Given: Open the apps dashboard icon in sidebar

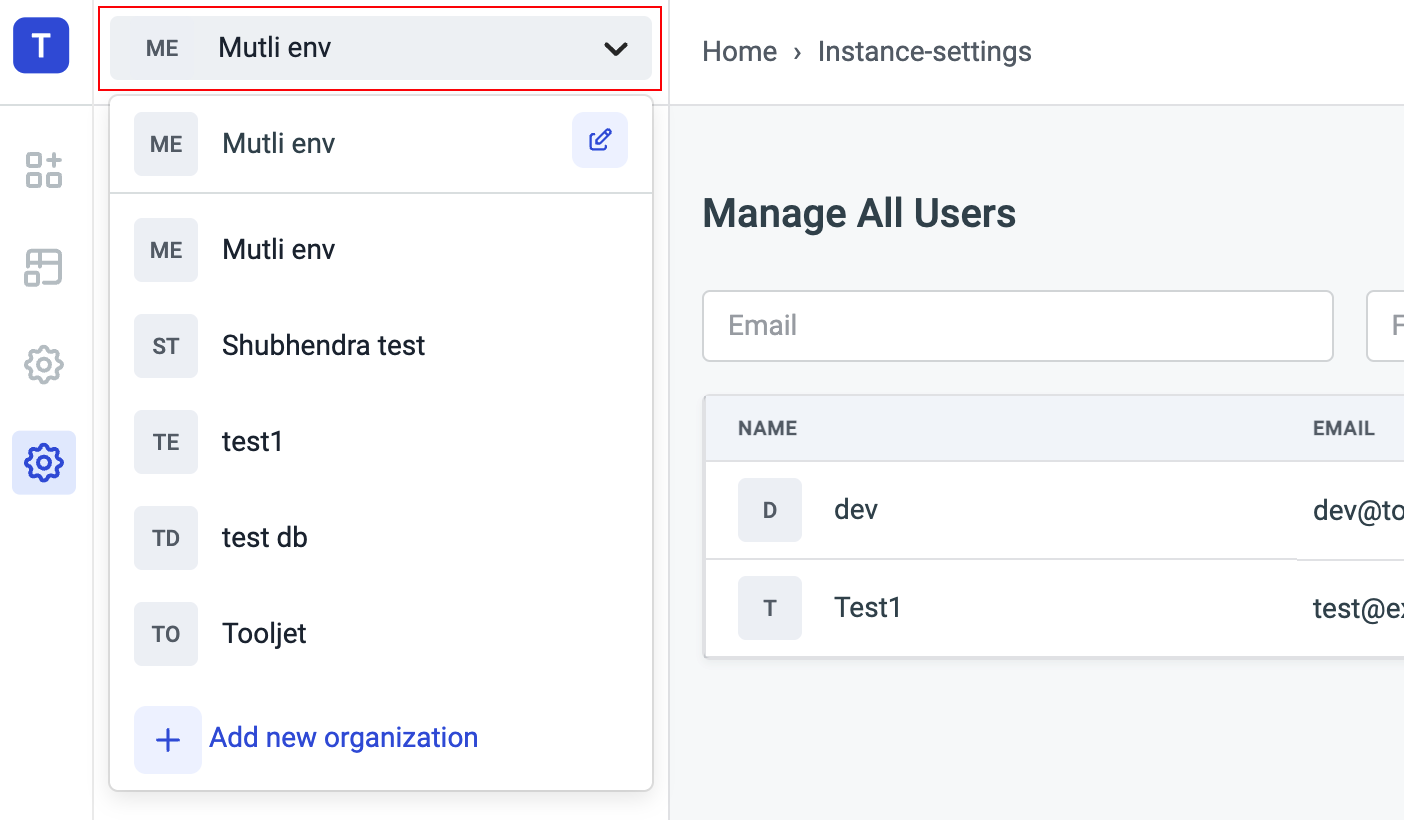Looking at the screenshot, I should (44, 170).
